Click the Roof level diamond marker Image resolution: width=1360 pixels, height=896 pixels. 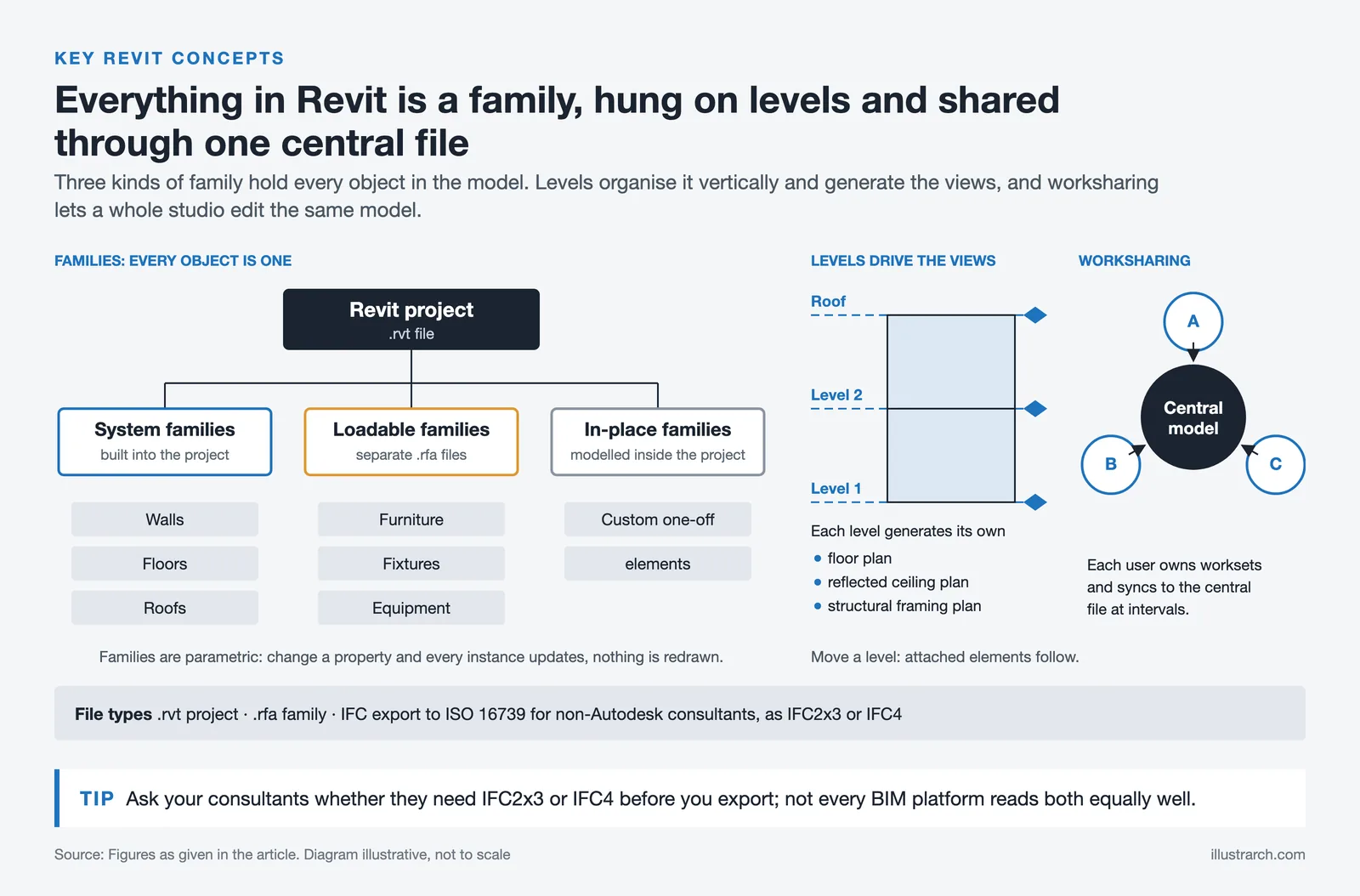tap(1035, 315)
